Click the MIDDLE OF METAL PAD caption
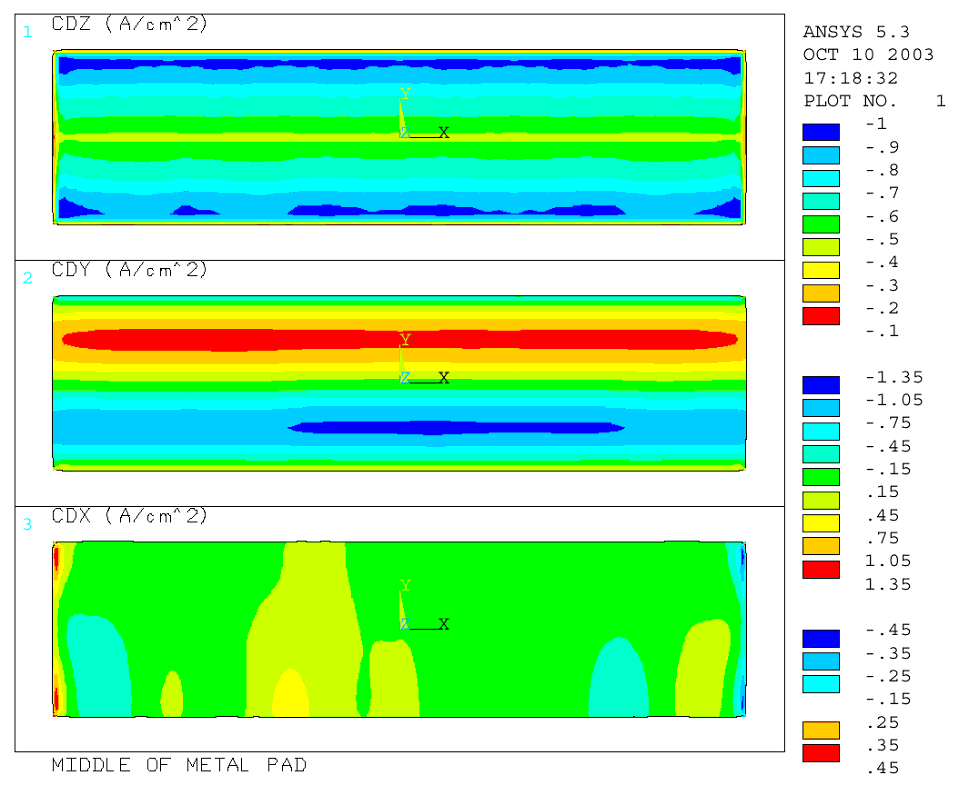The image size is (978, 805). 179,765
